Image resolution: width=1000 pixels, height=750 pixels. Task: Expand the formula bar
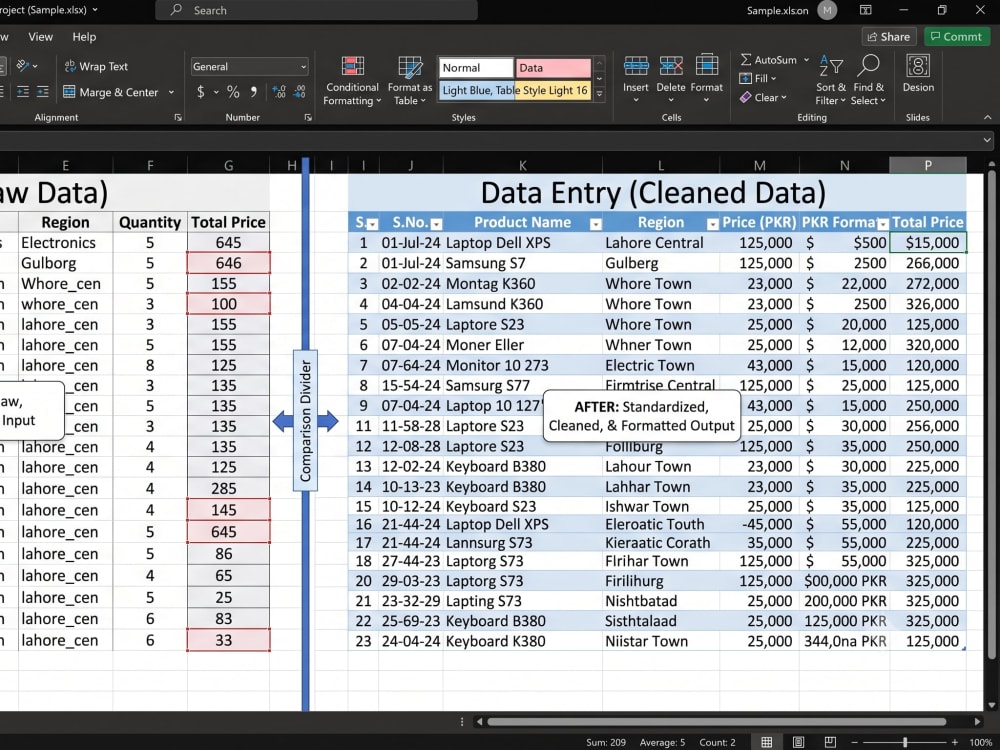pyautogui.click(x=987, y=140)
